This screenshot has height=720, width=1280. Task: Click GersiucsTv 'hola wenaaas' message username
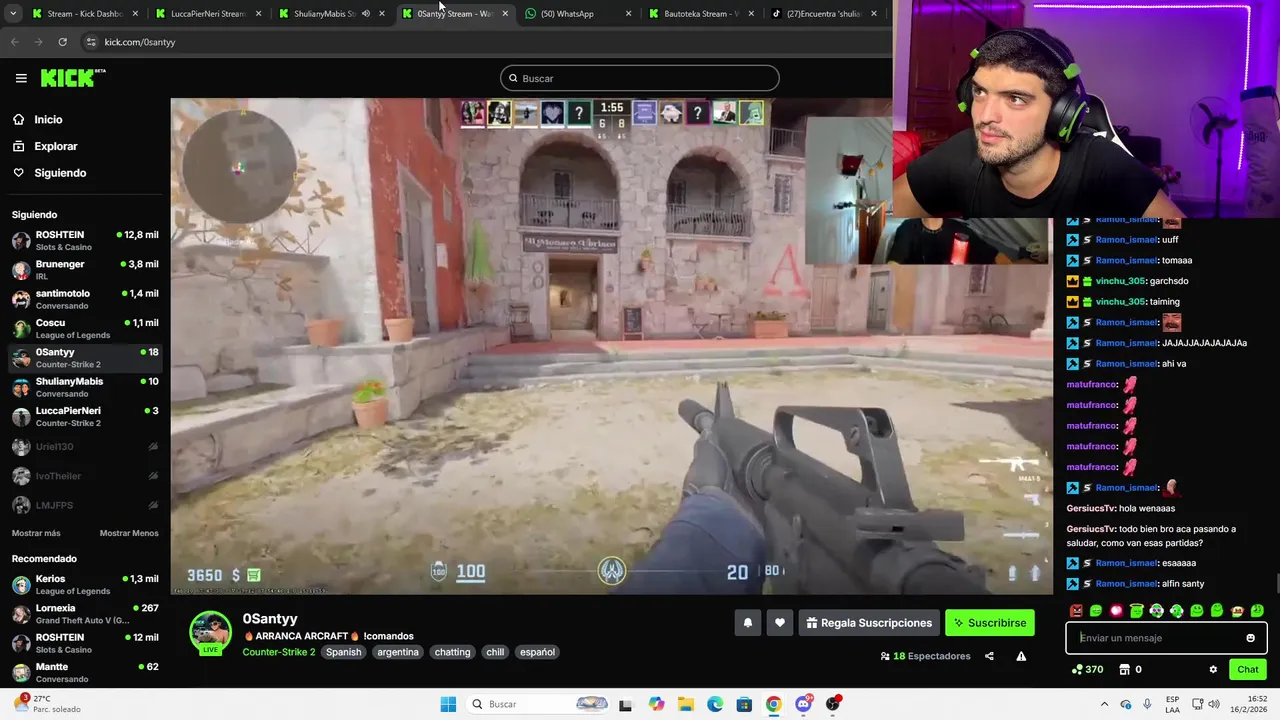(x=1090, y=508)
